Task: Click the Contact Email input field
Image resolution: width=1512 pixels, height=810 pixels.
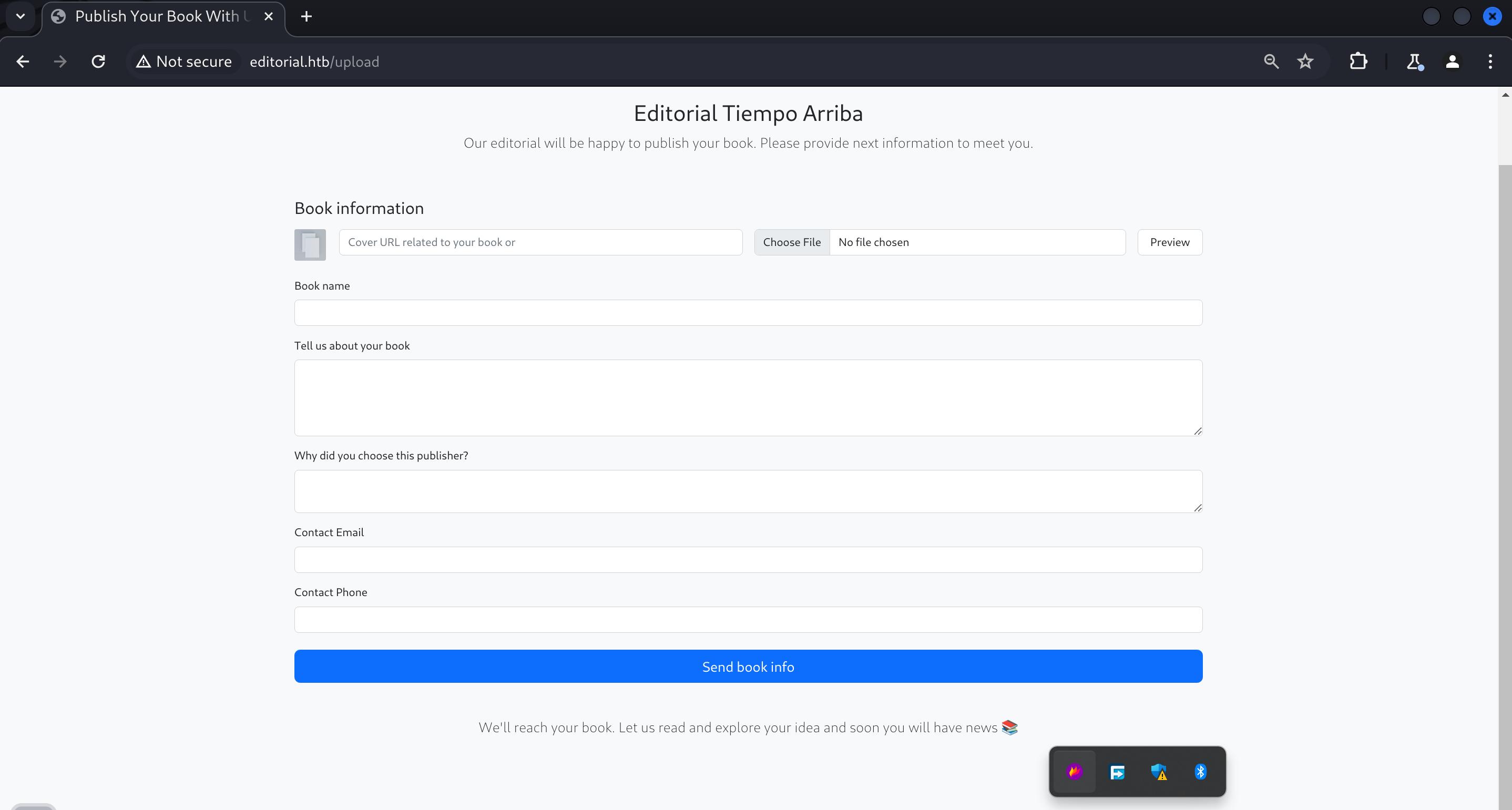Action: coord(748,559)
